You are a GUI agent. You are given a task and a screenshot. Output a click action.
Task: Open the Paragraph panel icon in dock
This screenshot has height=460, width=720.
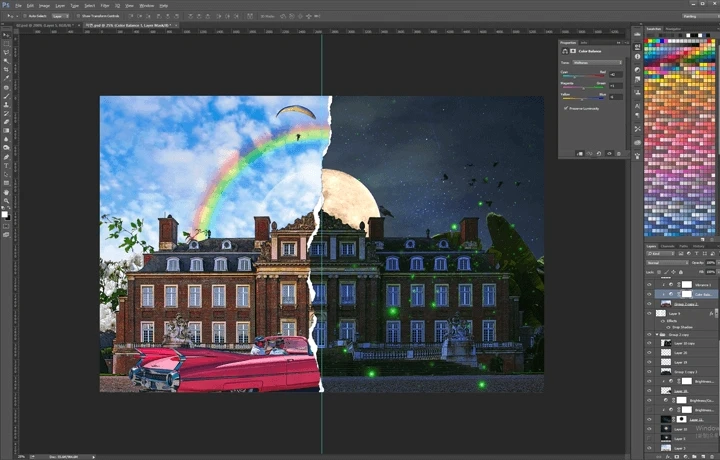pyautogui.click(x=637, y=116)
